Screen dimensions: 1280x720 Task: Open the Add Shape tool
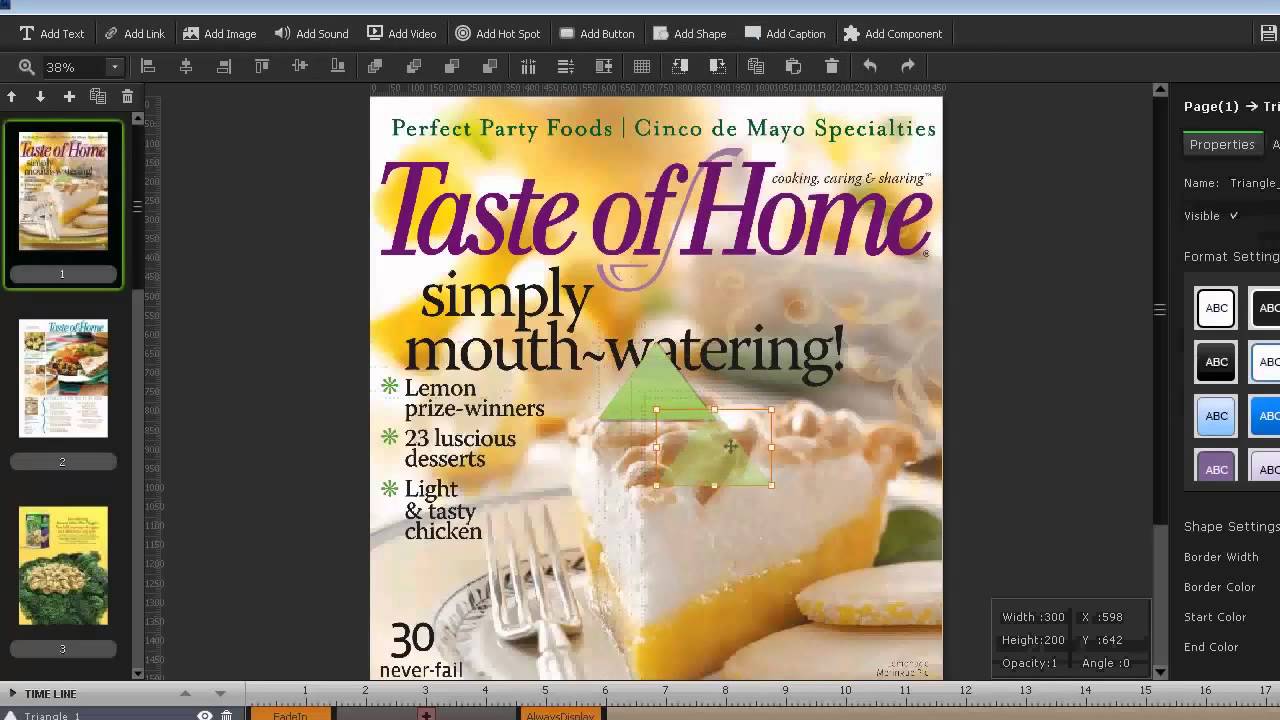[689, 33]
